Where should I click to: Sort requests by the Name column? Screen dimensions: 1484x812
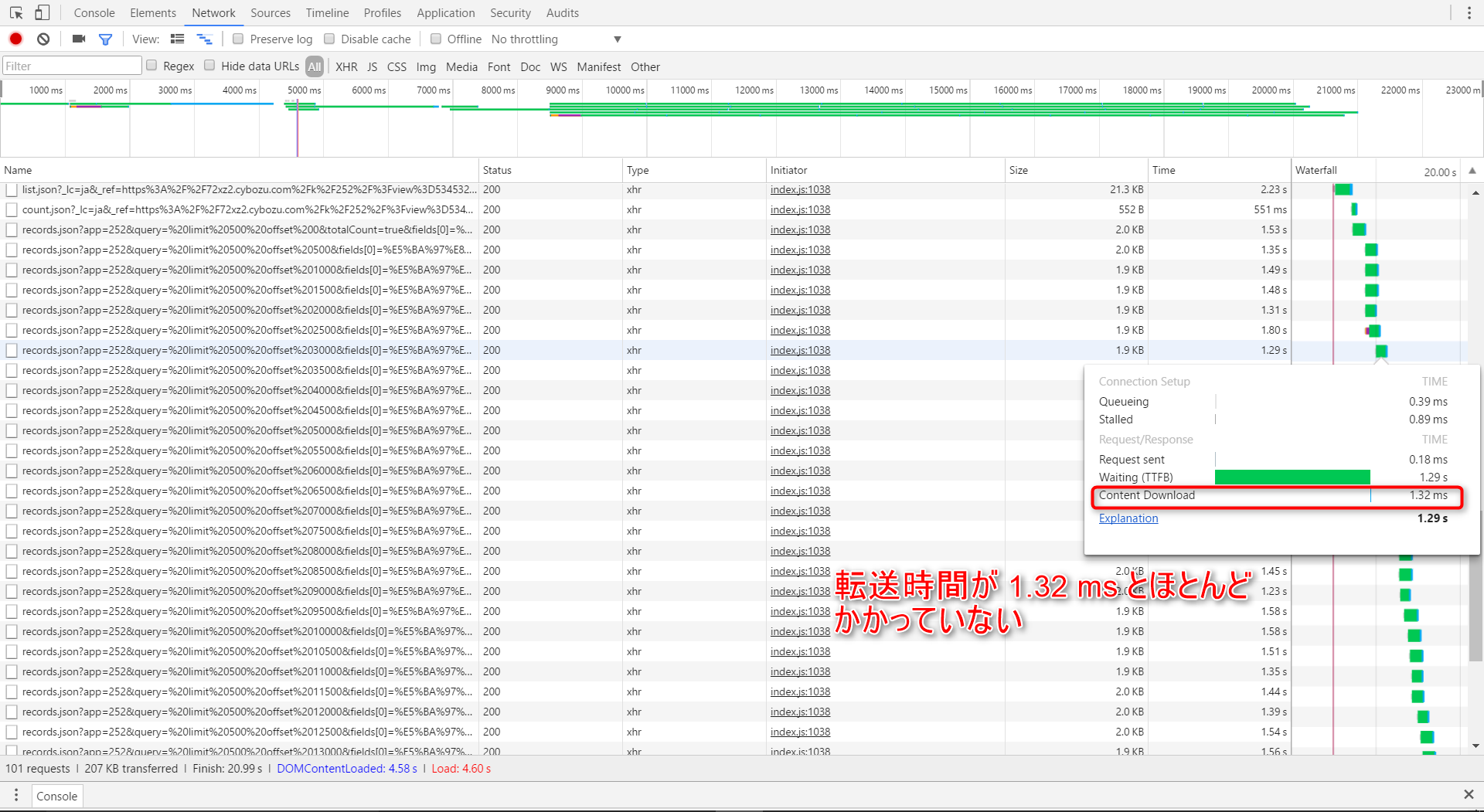tap(240, 171)
